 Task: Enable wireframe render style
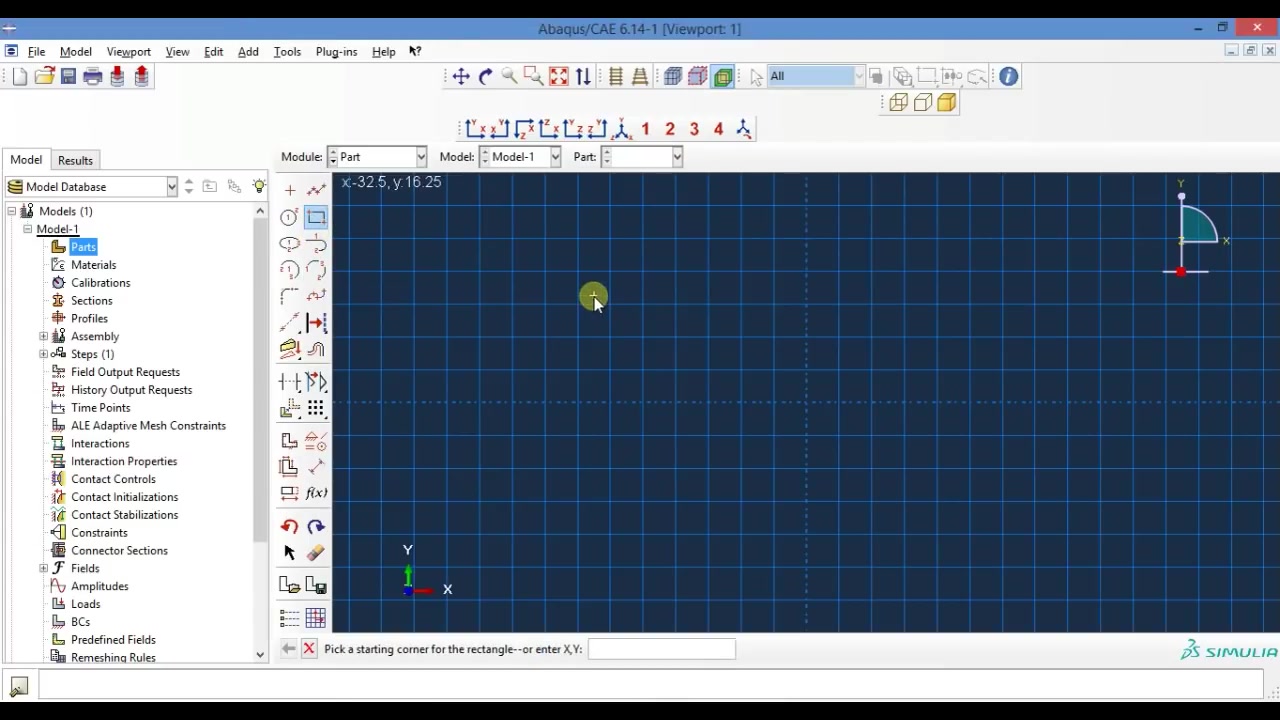pos(899,103)
